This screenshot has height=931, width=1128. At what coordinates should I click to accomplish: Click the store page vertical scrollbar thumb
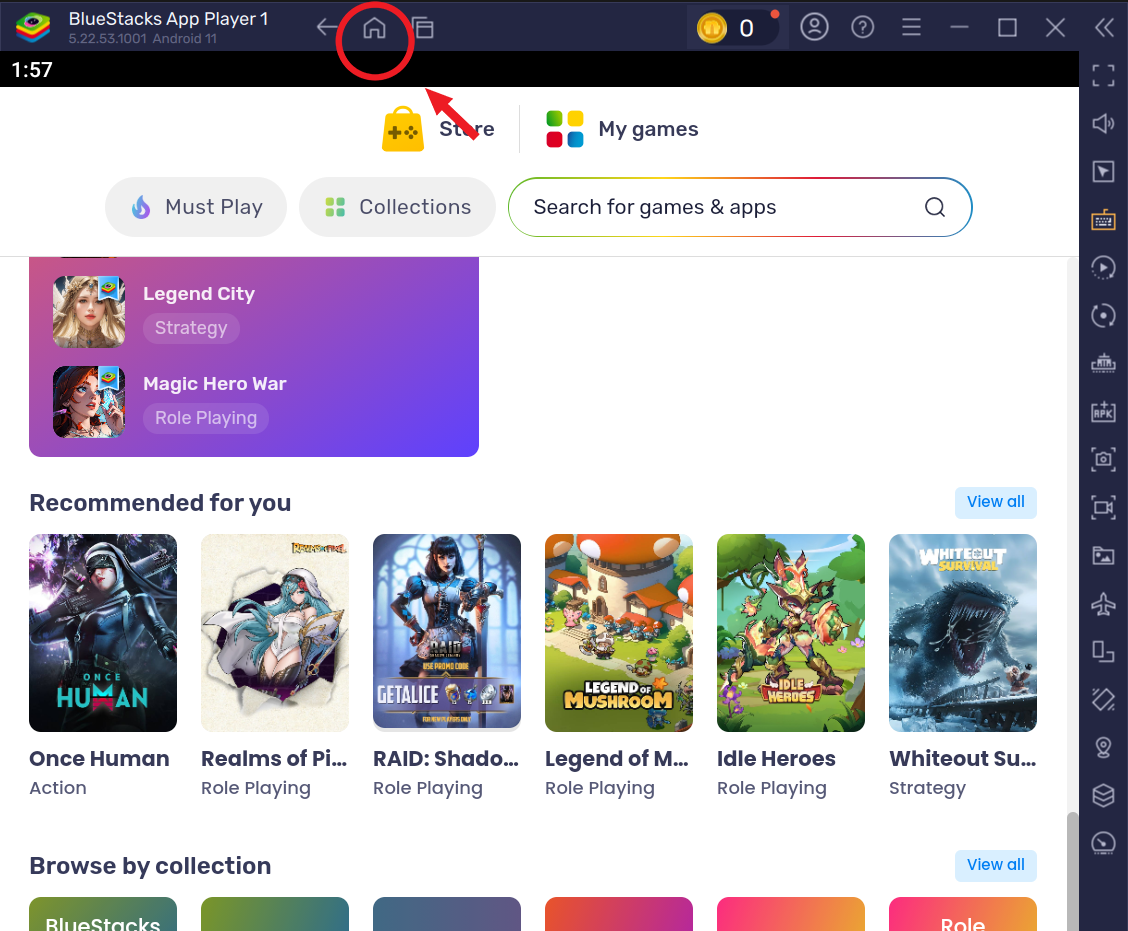point(1072,871)
